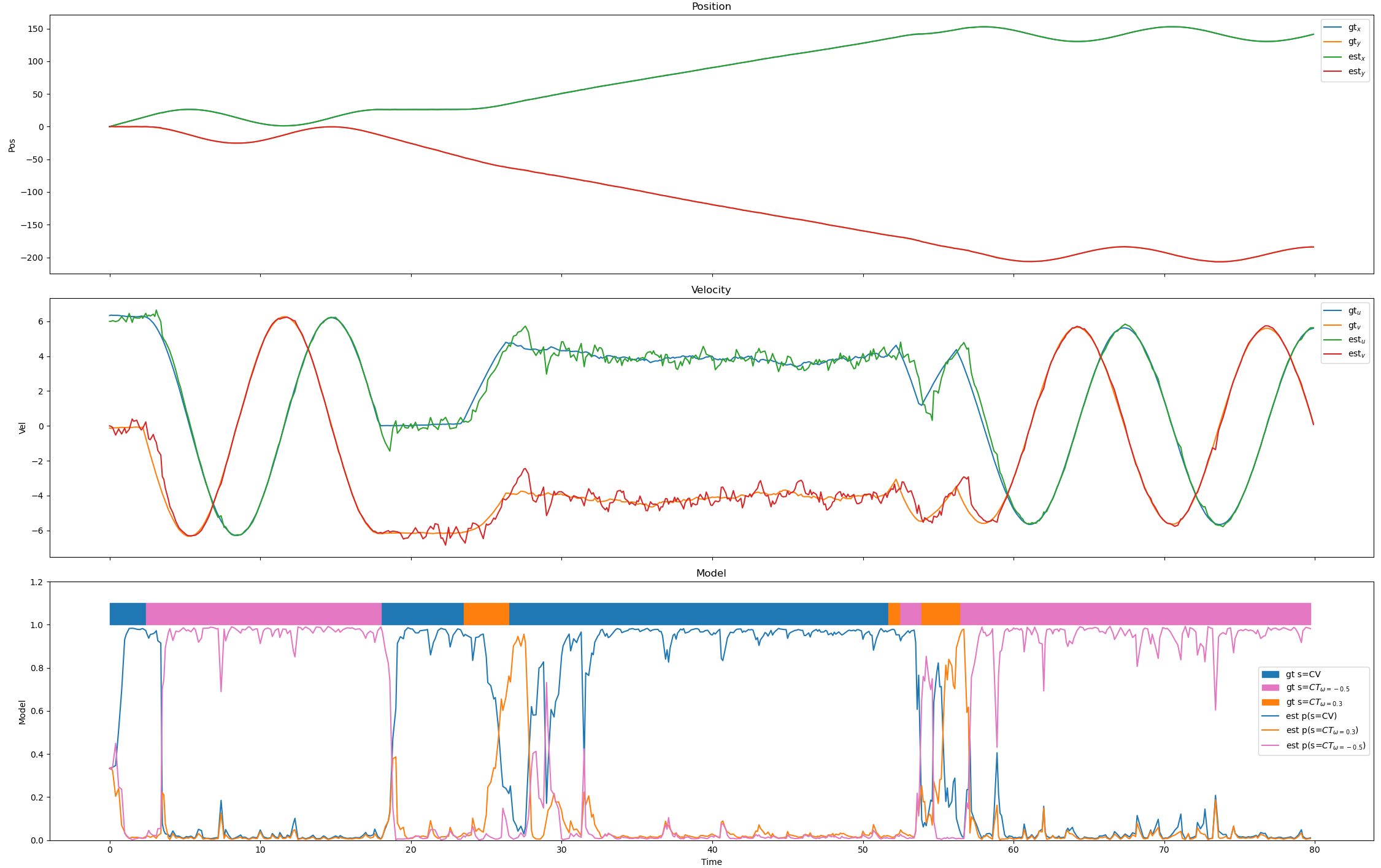The image size is (1381, 868).
Task: Click the pink gt s=CT ω=-0.5 legend swatch
Action: 1271,688
